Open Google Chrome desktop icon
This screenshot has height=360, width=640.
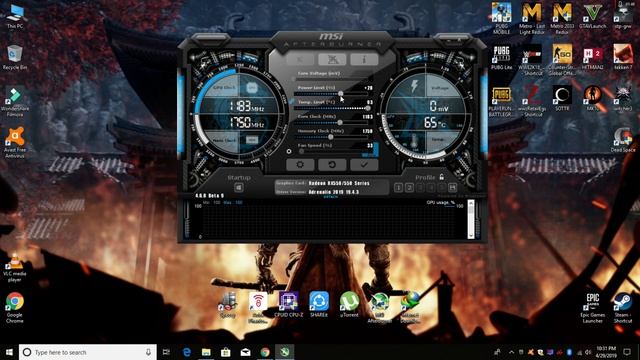tap(15, 308)
